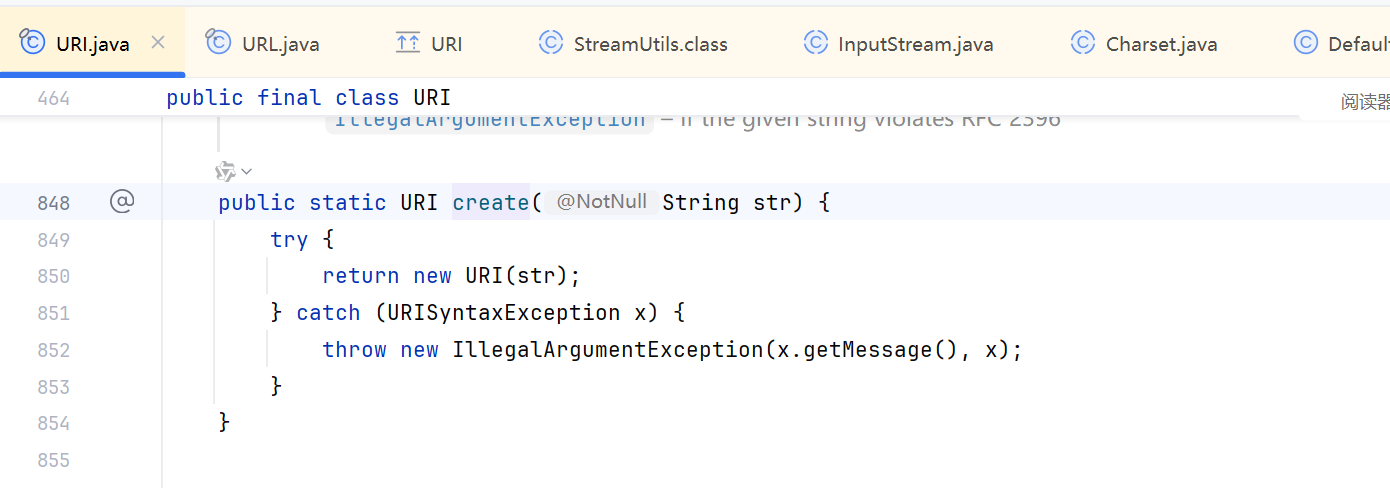Switch to the InputStream.java tab
Screen dimensions: 1390x488
point(915,44)
